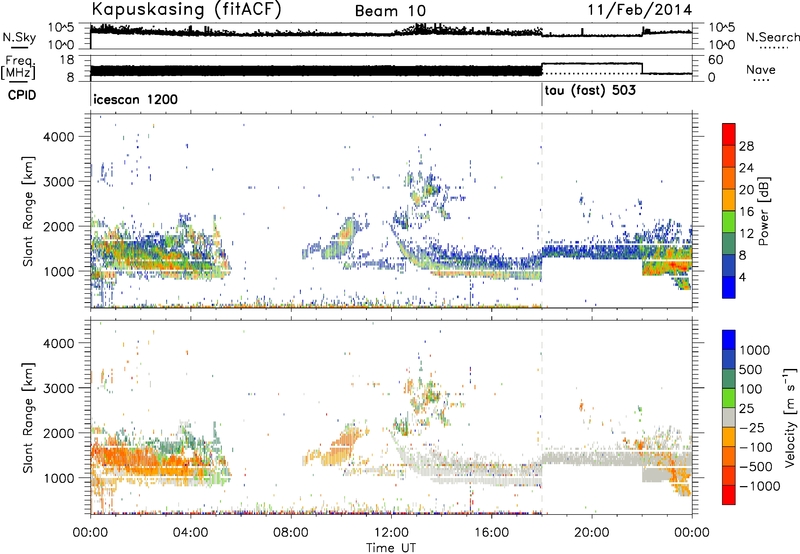This screenshot has height=554, width=800.
Task: Click the 'Slant Range [km]' label of power panel
Action: click(x=28, y=211)
